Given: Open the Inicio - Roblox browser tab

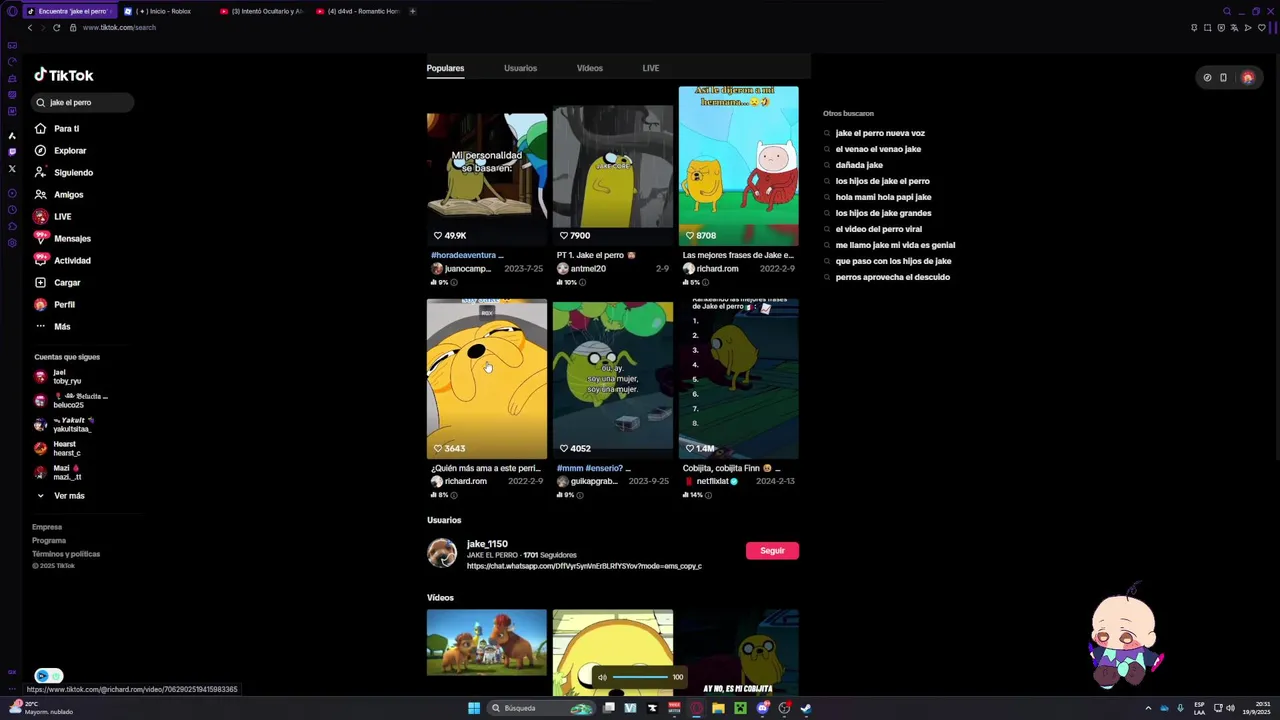Looking at the screenshot, I should click(165, 11).
